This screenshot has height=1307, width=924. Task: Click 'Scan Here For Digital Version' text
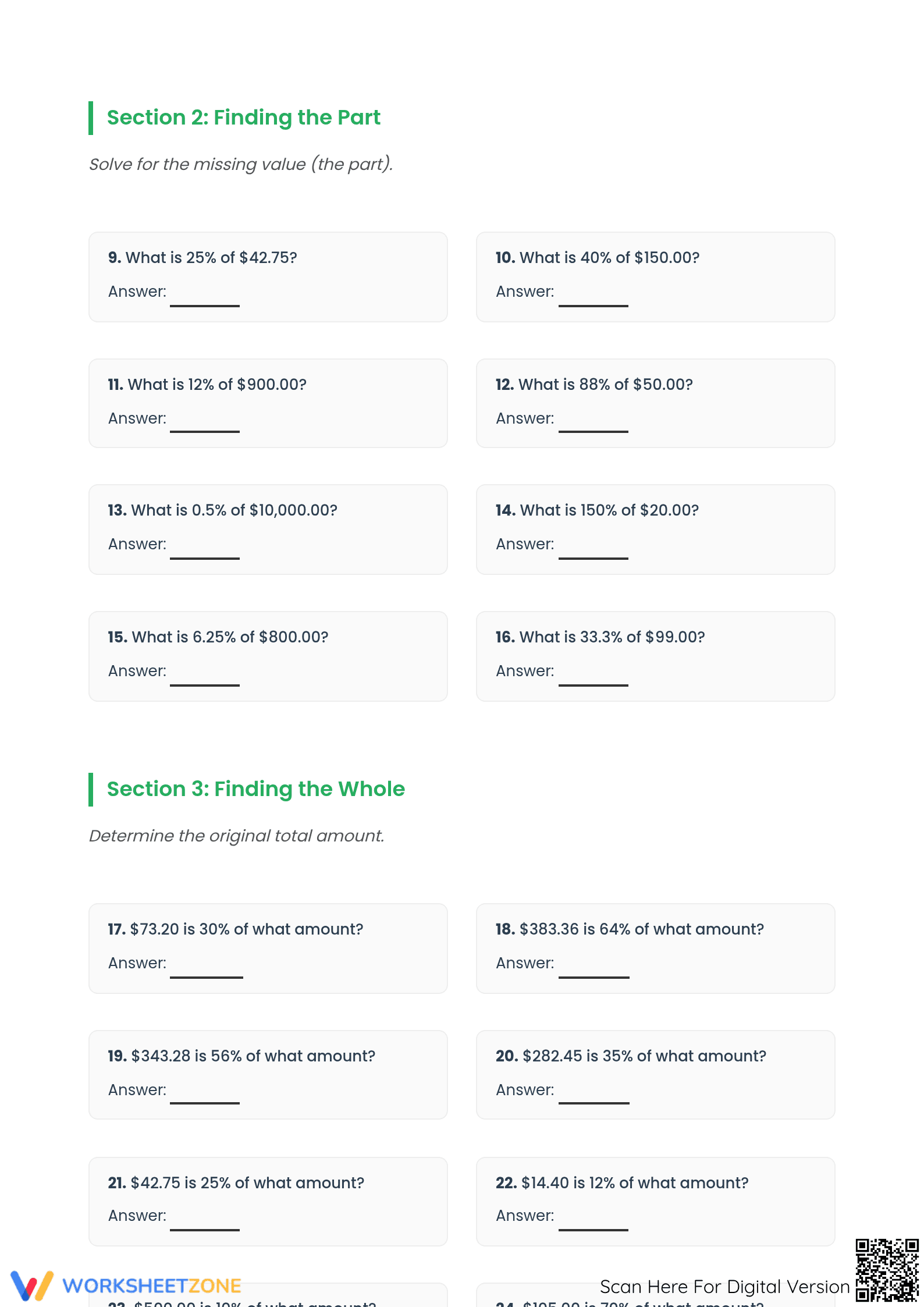tap(724, 1287)
